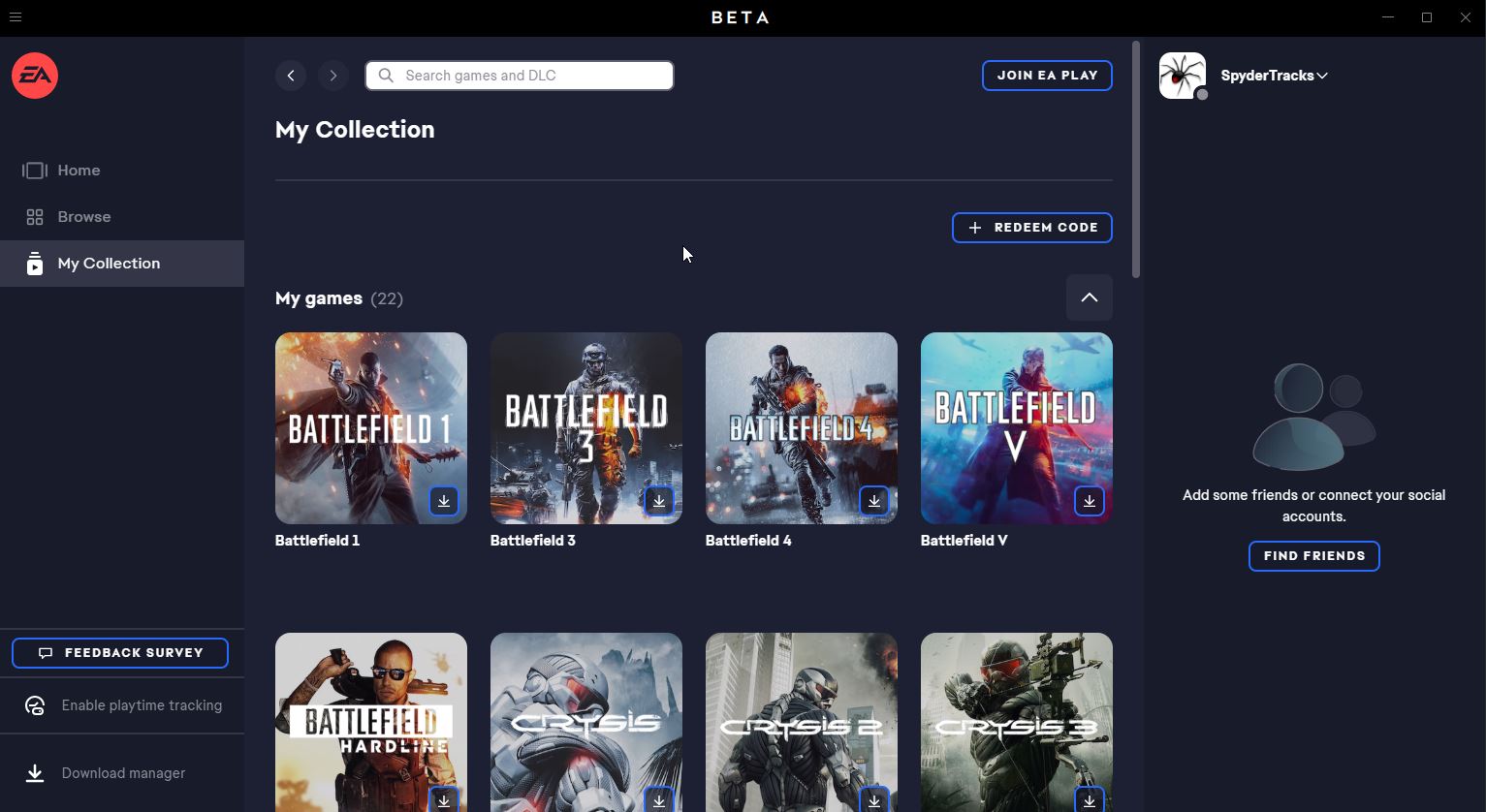The image size is (1486, 812).
Task: Focus the Search games and DLC field
Action: point(520,76)
